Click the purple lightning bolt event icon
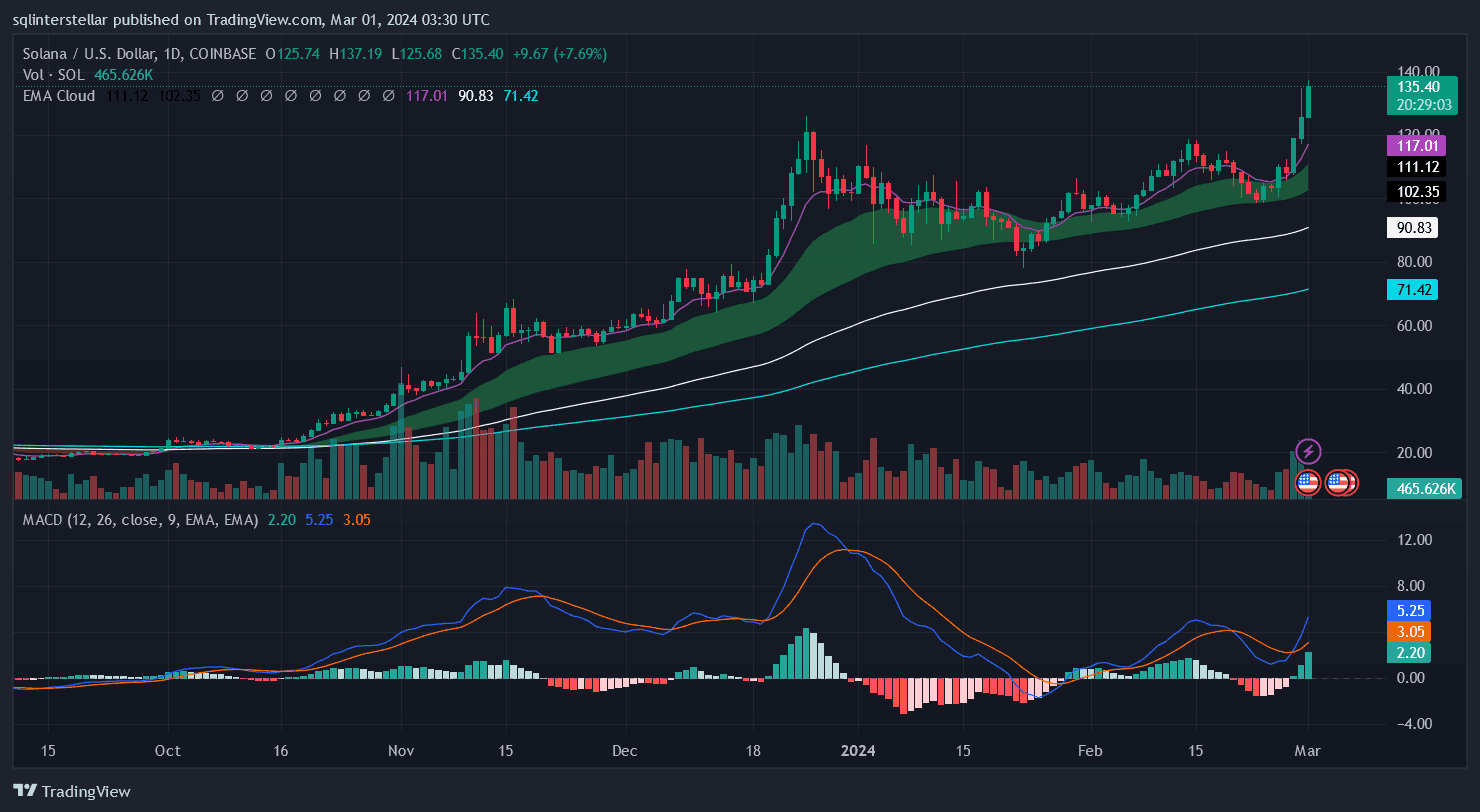 pyautogui.click(x=1308, y=451)
